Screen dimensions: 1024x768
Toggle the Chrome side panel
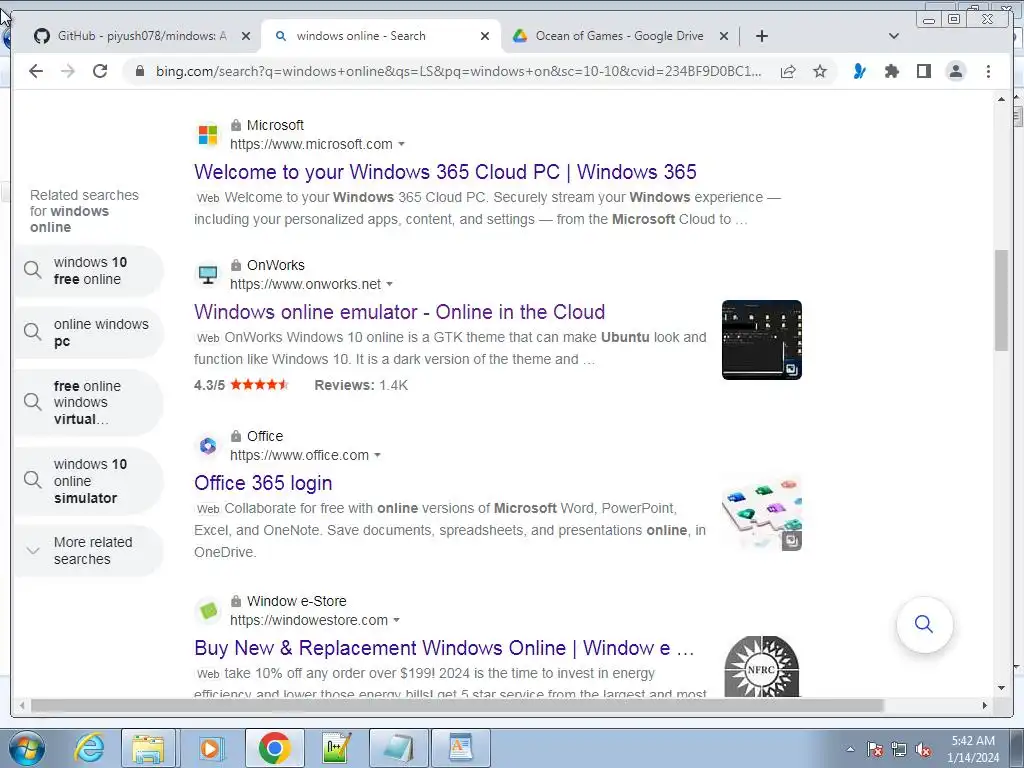pyautogui.click(x=923, y=71)
